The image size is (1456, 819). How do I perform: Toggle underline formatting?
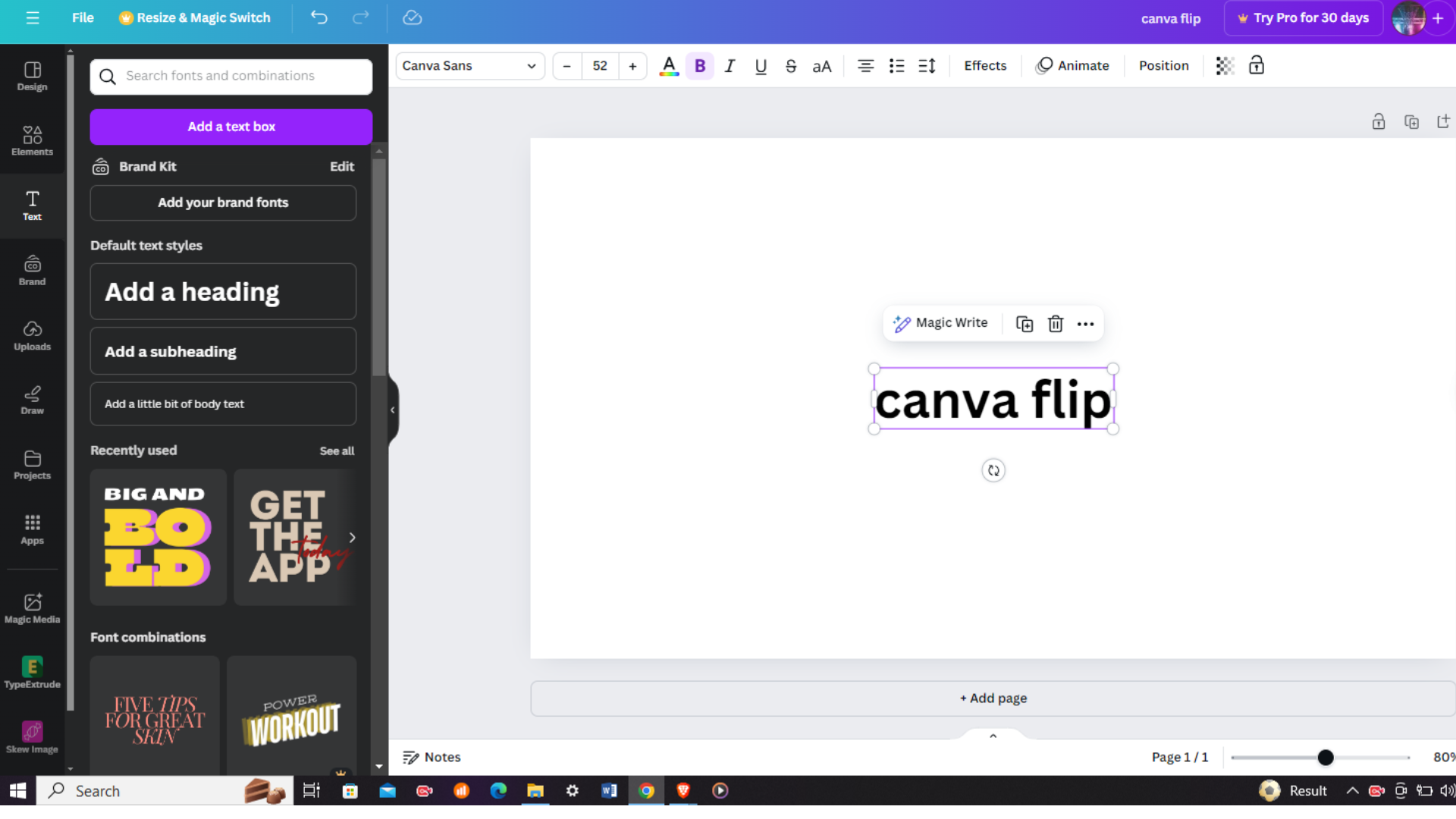point(761,66)
